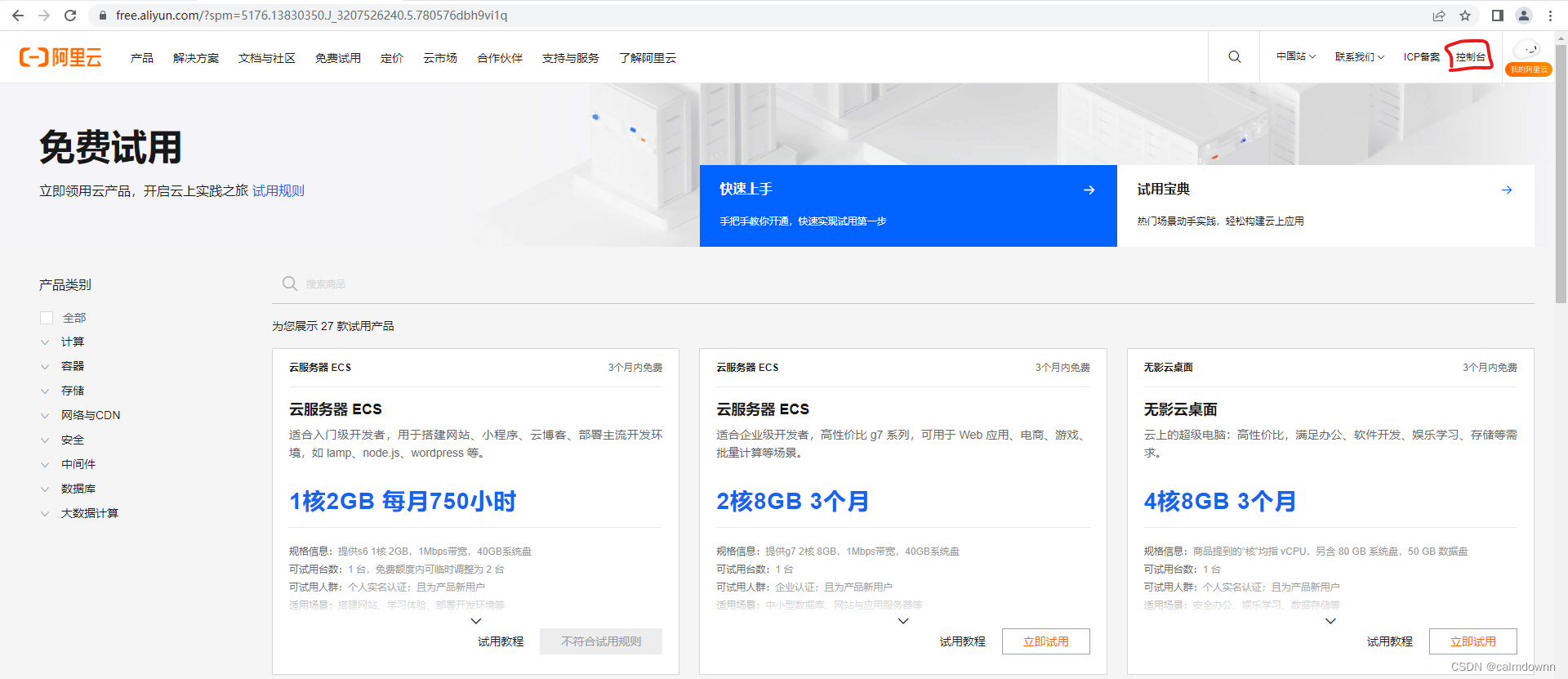The height and width of the screenshot is (679, 1568).
Task: Open the 定价 menu item
Action: pos(392,58)
